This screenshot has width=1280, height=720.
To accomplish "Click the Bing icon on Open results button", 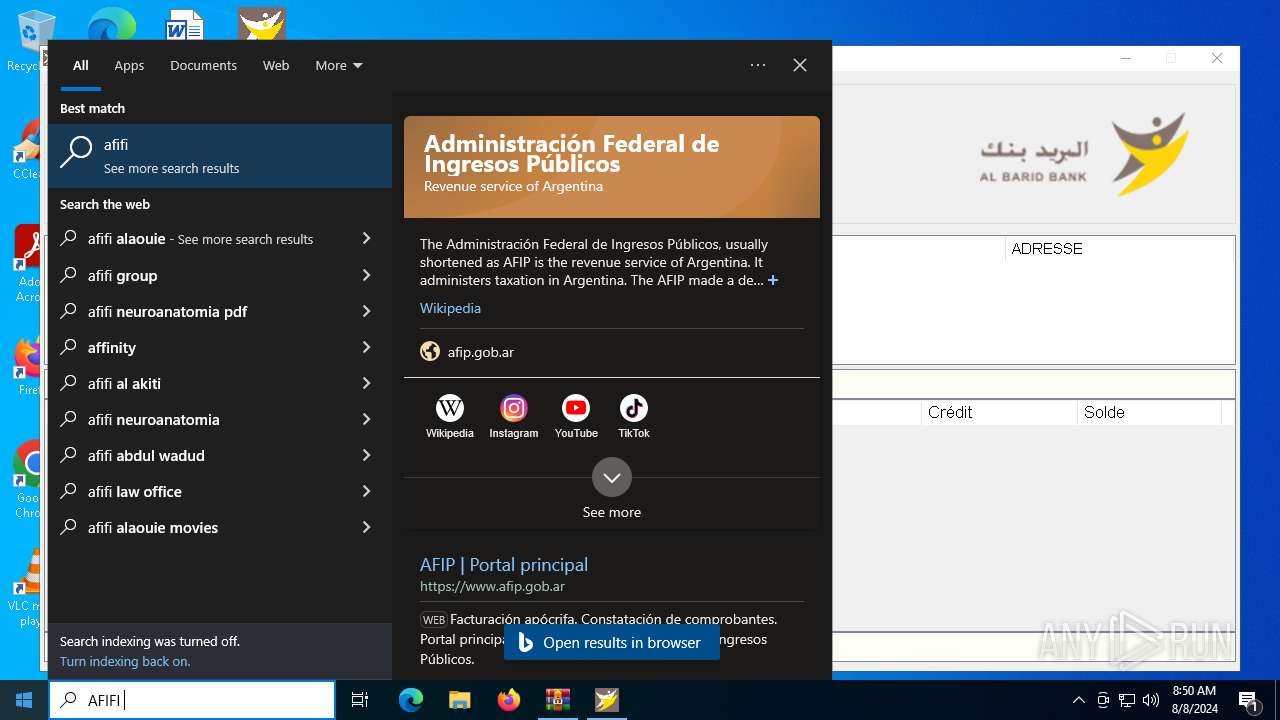I will click(525, 642).
